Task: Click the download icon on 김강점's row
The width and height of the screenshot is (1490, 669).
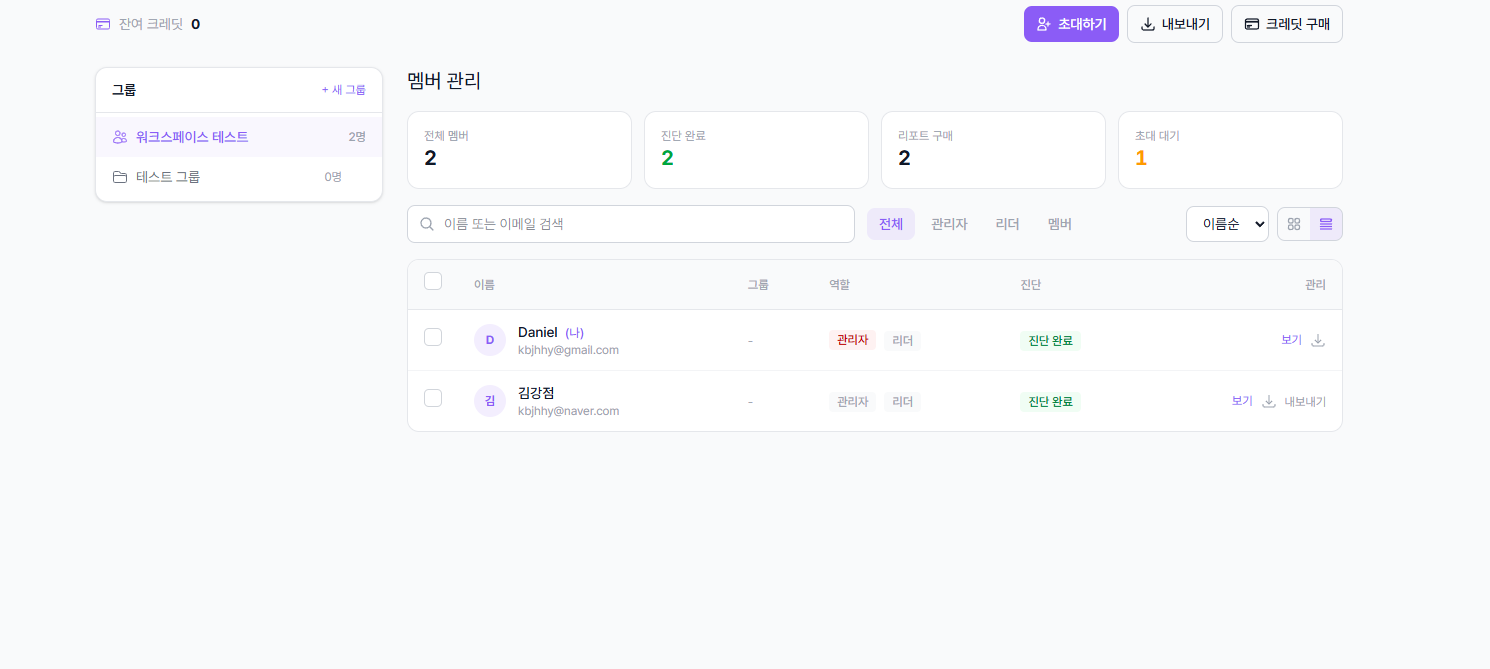Action: pos(1268,400)
